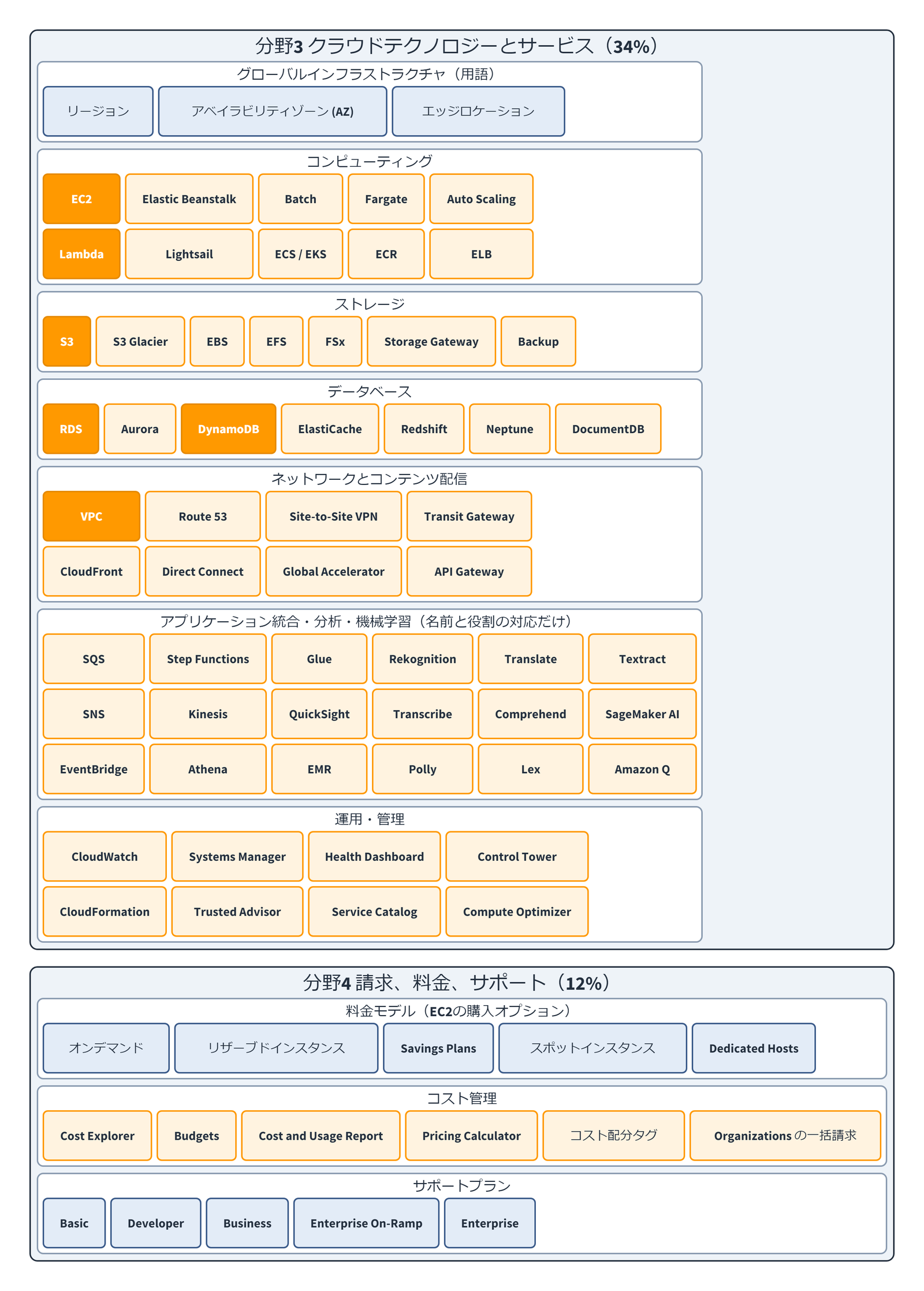Click the Global Accelerator box

tap(333, 572)
